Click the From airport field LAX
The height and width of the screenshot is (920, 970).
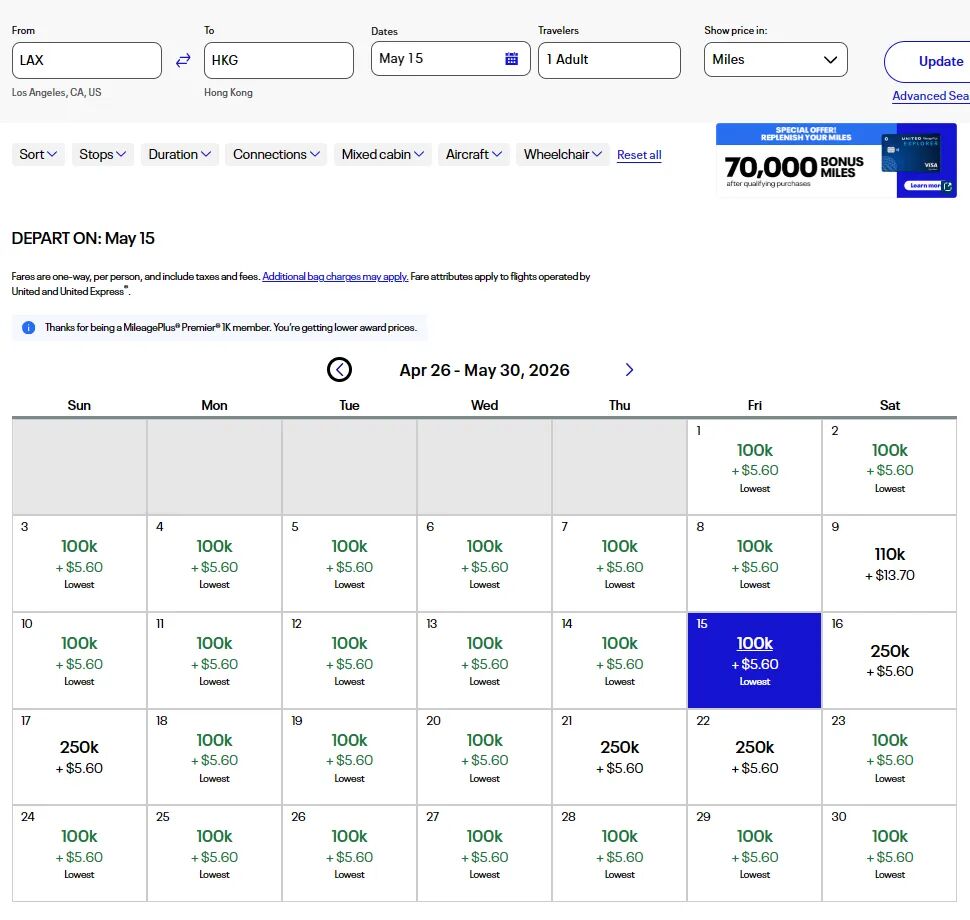coord(86,60)
